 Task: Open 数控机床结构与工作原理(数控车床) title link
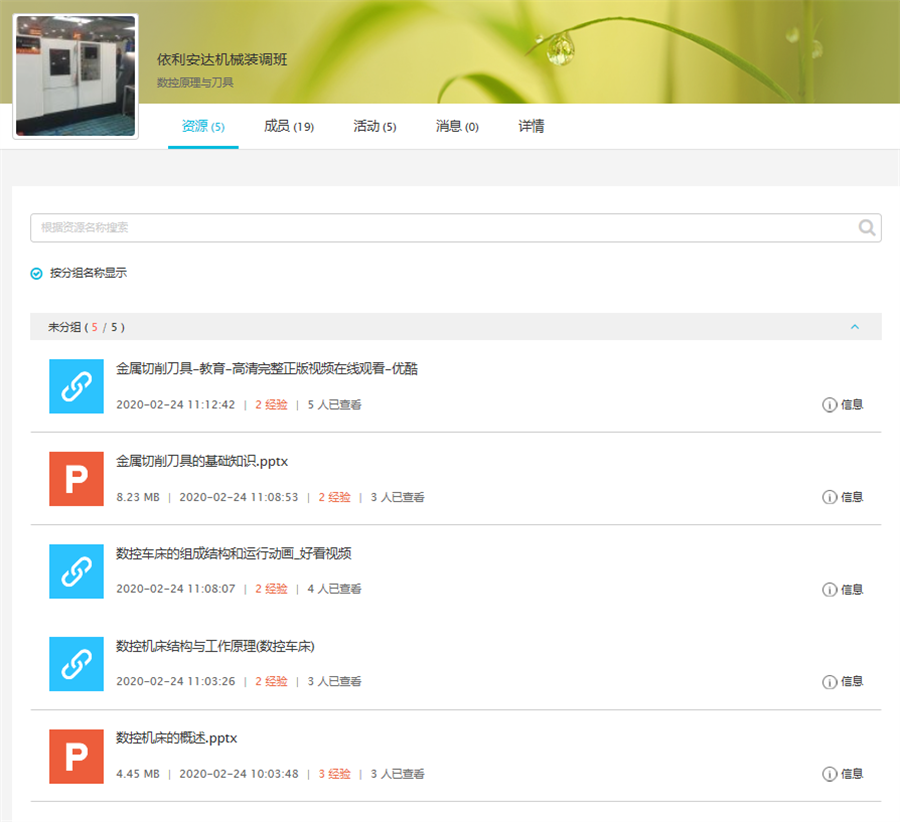tap(215, 646)
